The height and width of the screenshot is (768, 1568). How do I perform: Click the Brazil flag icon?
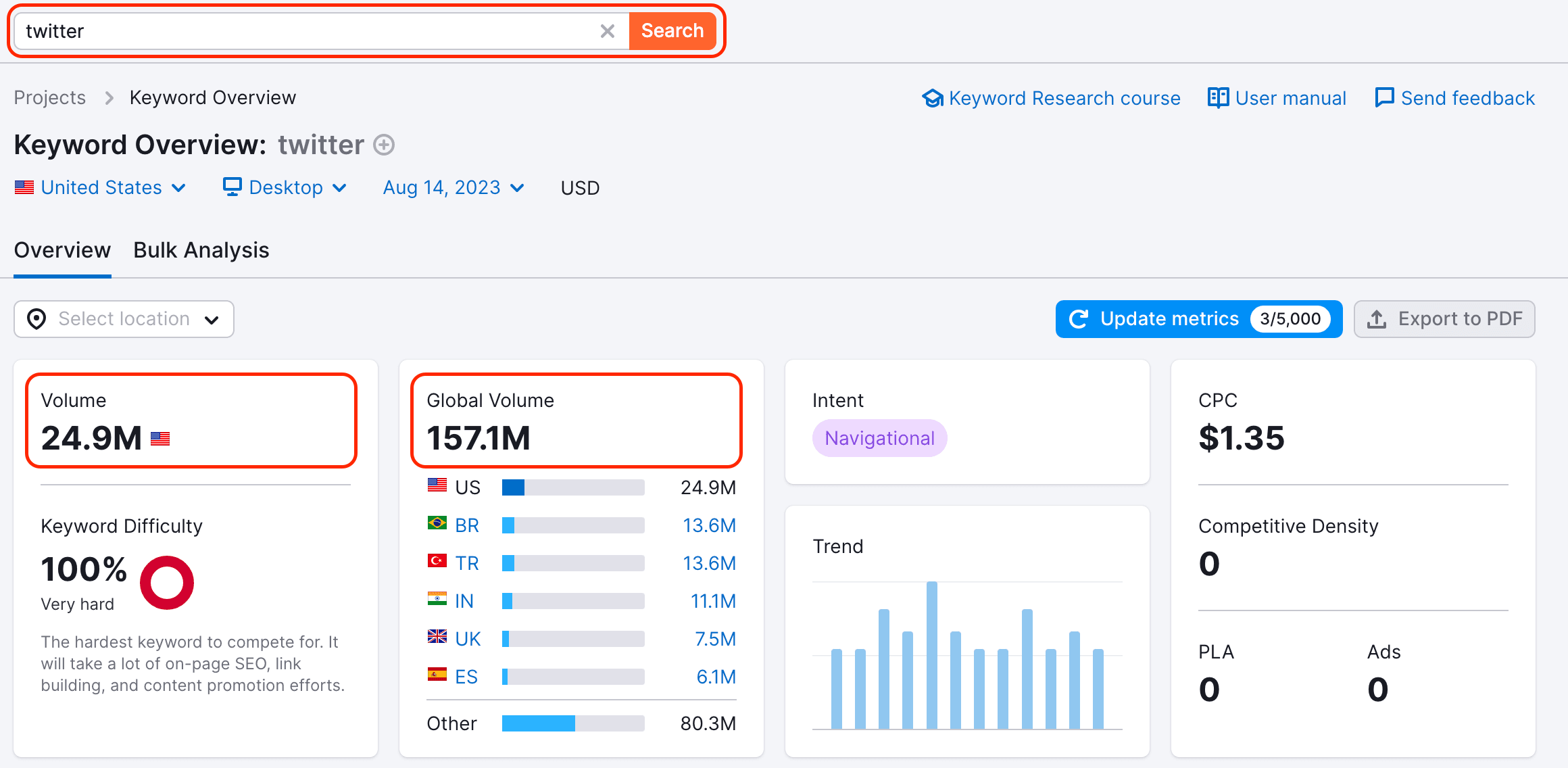point(437,523)
